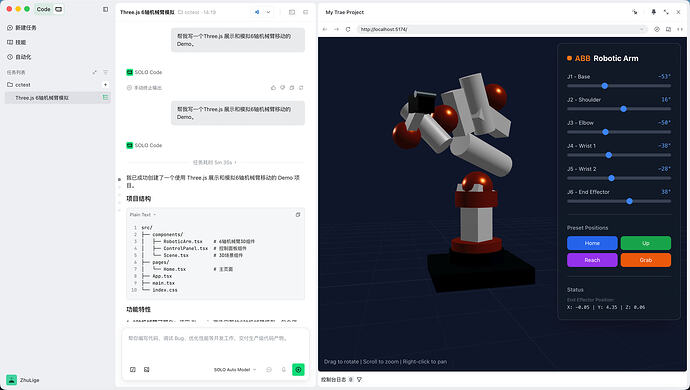The width and height of the screenshot is (690, 390).
Task: Click the J4 - Wrist 1 slider handle
Action: click(x=609, y=155)
